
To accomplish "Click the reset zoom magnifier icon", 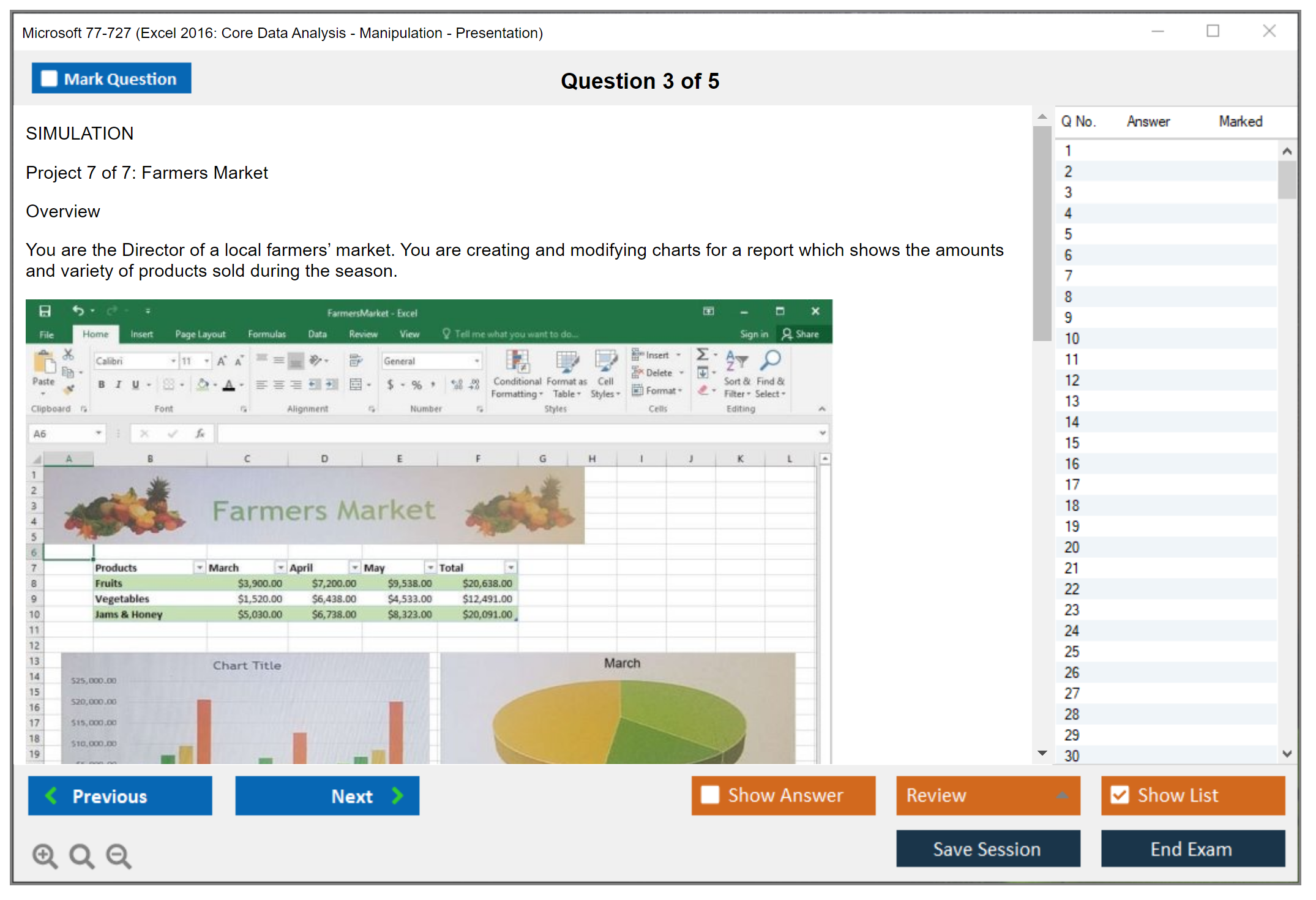I will tap(81, 855).
